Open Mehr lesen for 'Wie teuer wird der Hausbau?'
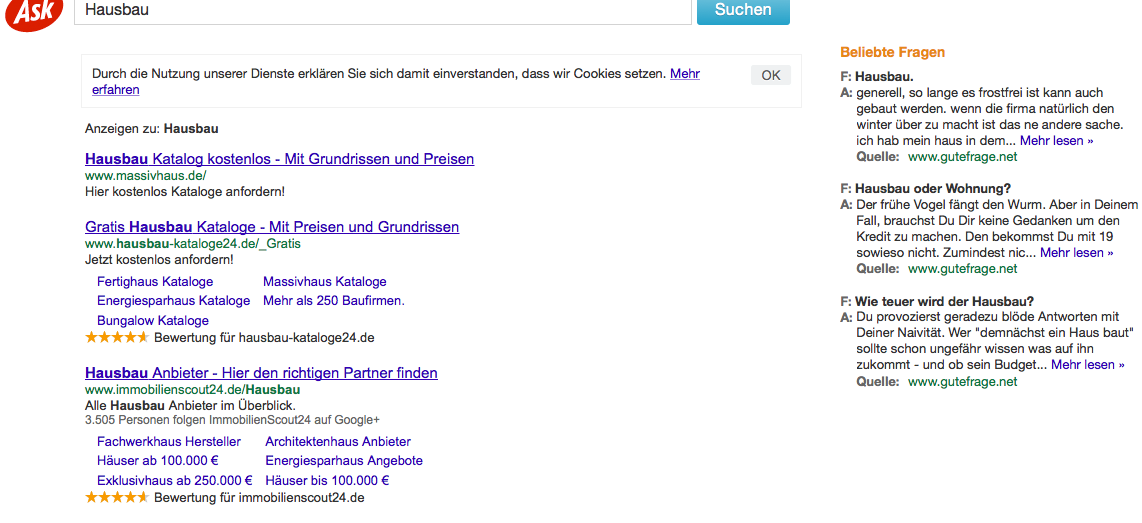This screenshot has height=523, width=1142. [x=1087, y=365]
